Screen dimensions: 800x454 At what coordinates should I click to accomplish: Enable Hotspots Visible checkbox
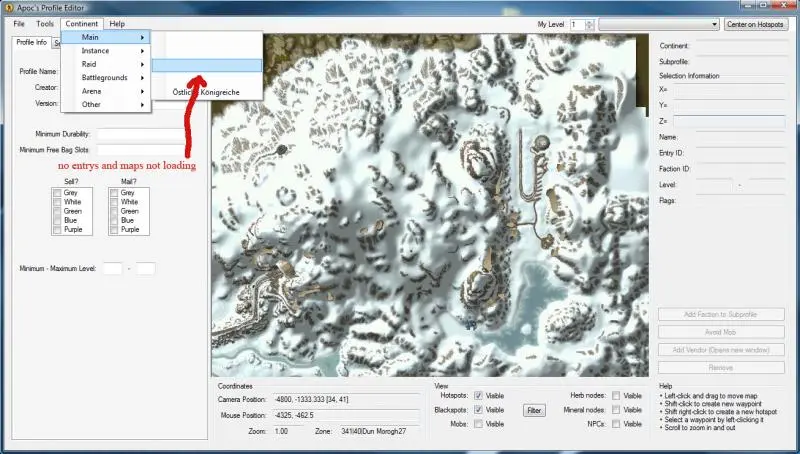(x=479, y=395)
